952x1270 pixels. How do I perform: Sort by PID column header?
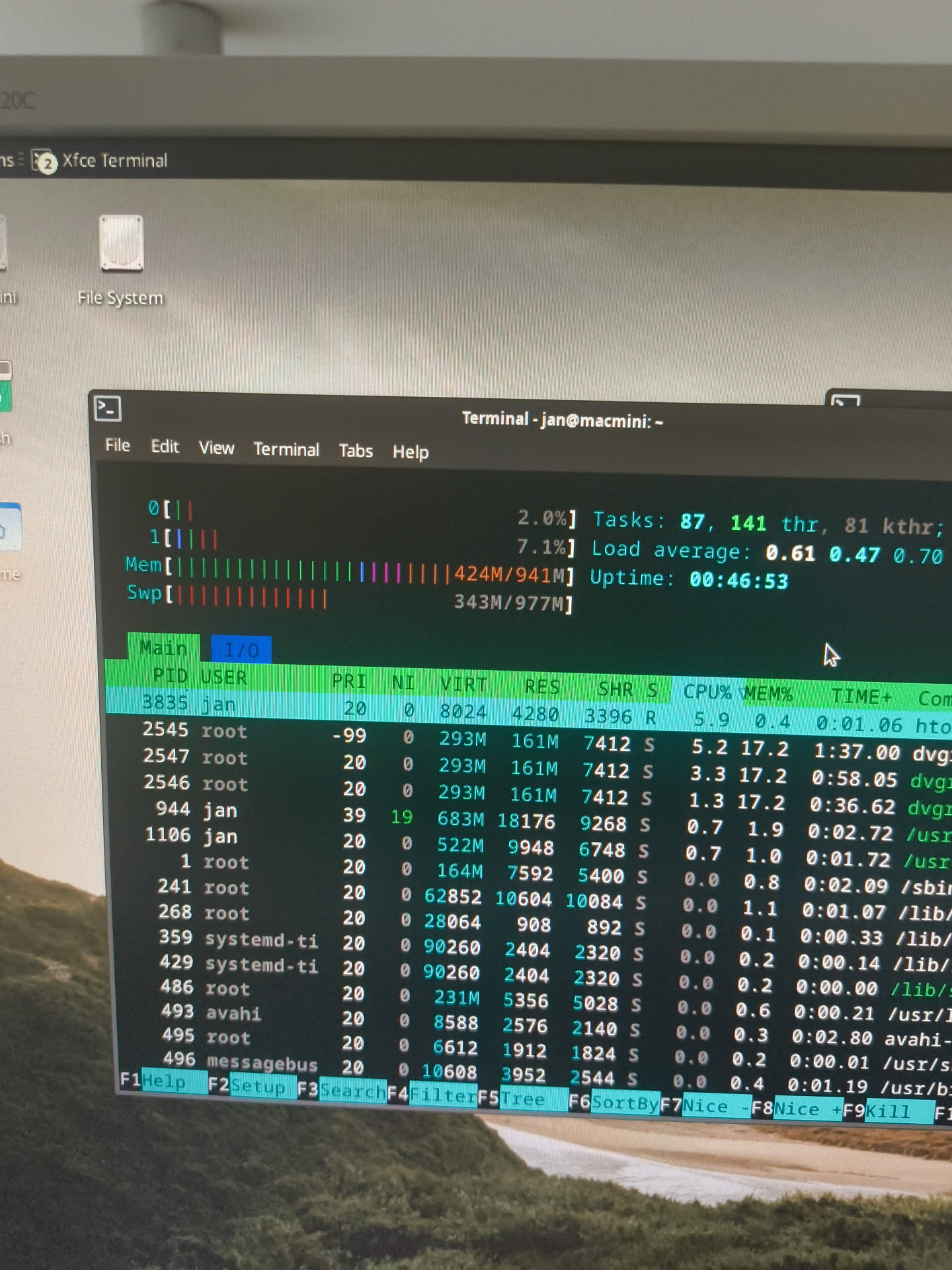click(x=171, y=676)
